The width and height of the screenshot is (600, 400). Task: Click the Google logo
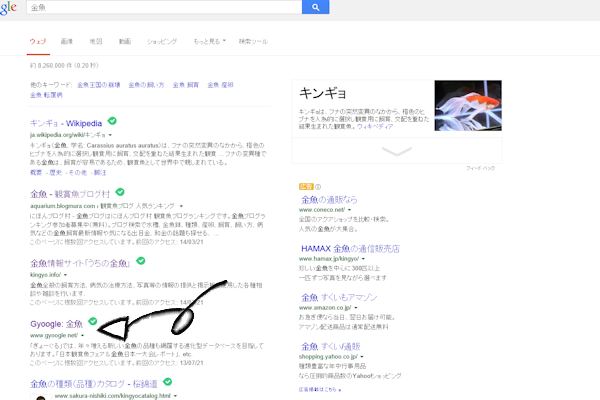pos(8,8)
